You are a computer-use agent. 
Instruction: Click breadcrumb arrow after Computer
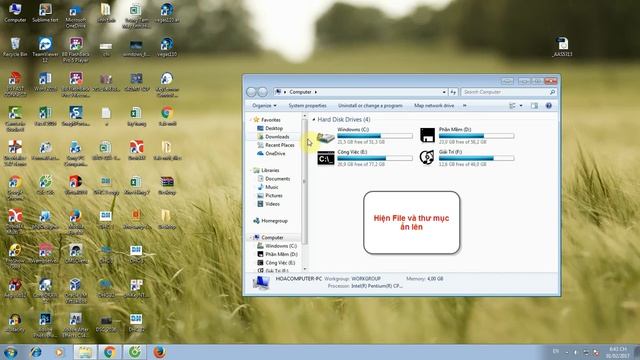[x=316, y=92]
